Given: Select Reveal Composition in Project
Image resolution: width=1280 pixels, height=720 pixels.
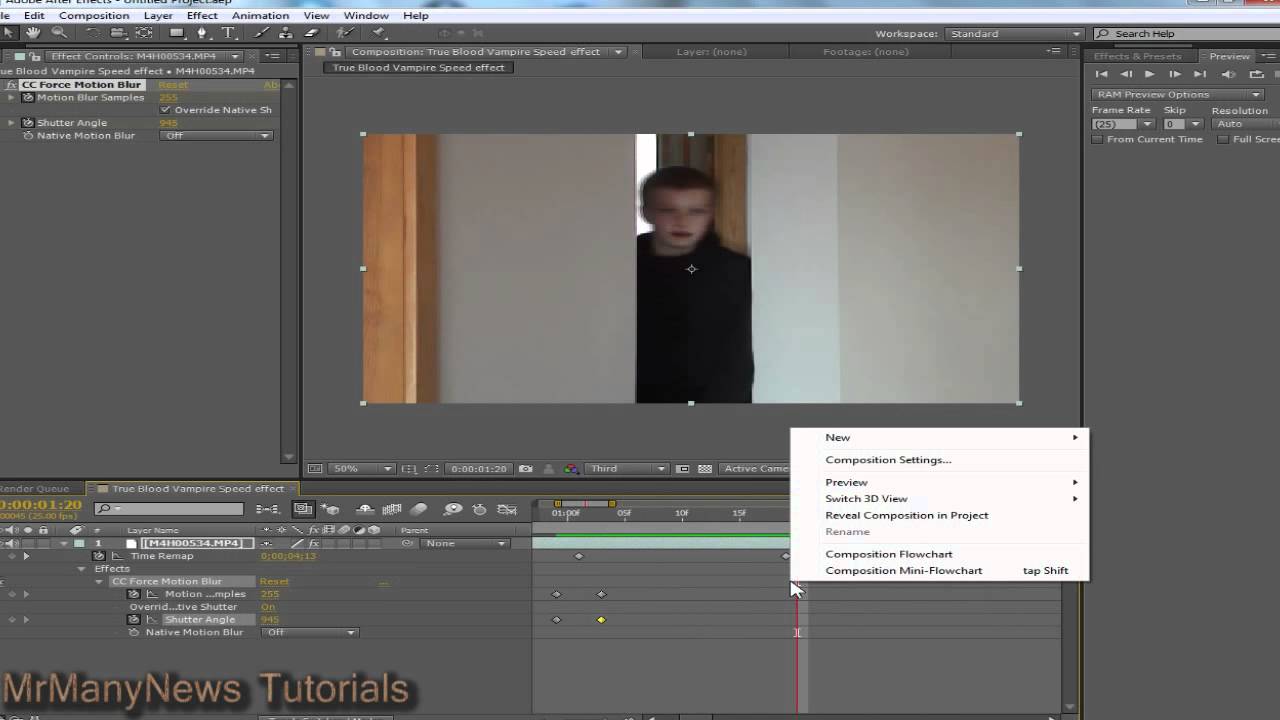Looking at the screenshot, I should 906,515.
